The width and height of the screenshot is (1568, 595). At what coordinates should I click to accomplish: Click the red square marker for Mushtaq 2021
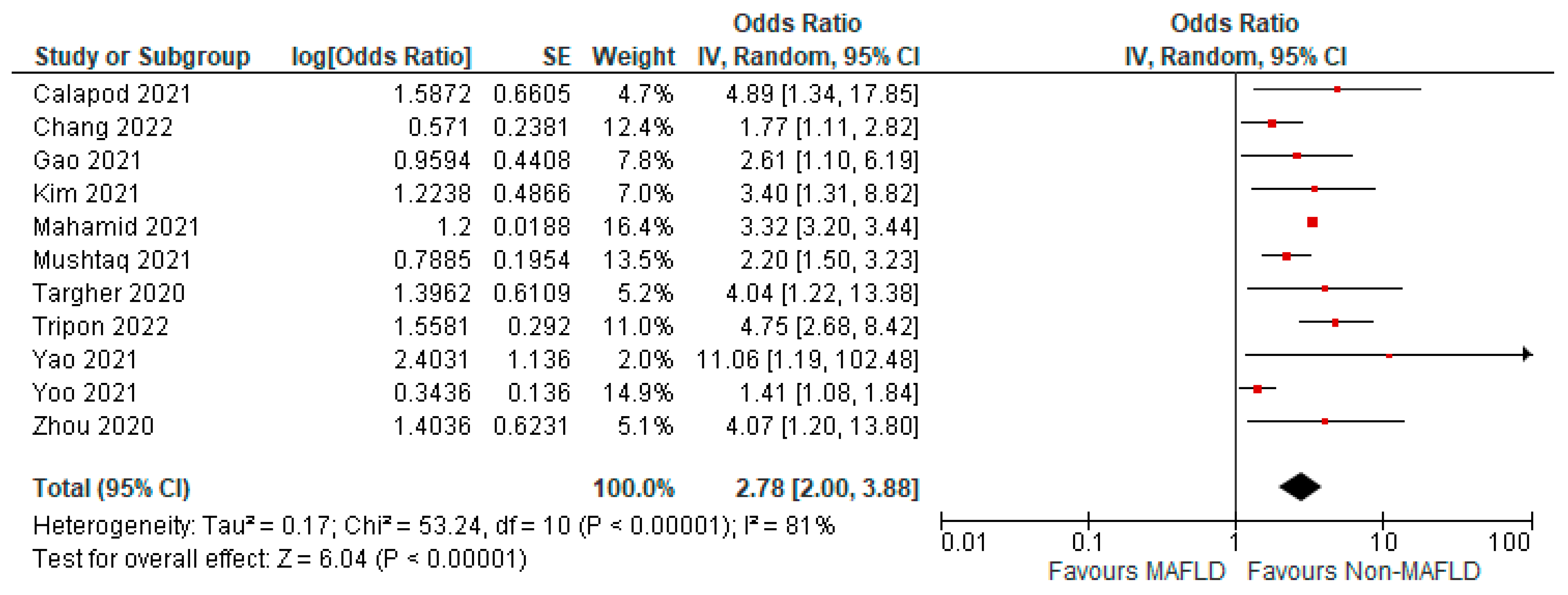point(1286,256)
